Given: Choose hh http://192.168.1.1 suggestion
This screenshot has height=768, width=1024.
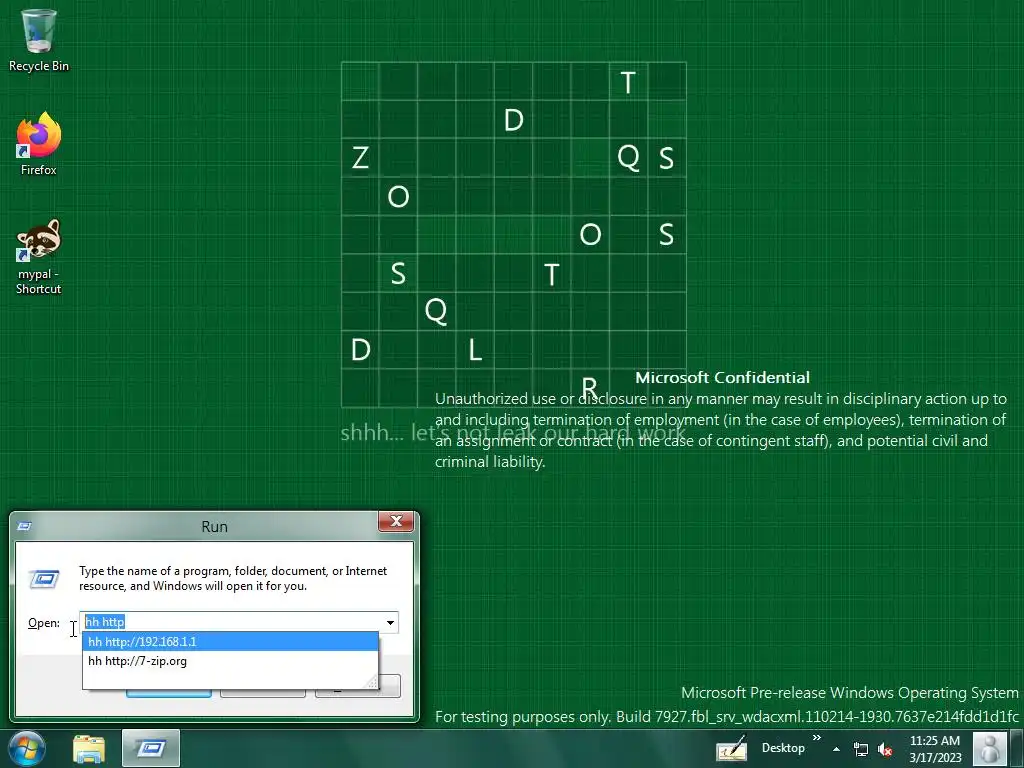Looking at the screenshot, I should [230, 641].
